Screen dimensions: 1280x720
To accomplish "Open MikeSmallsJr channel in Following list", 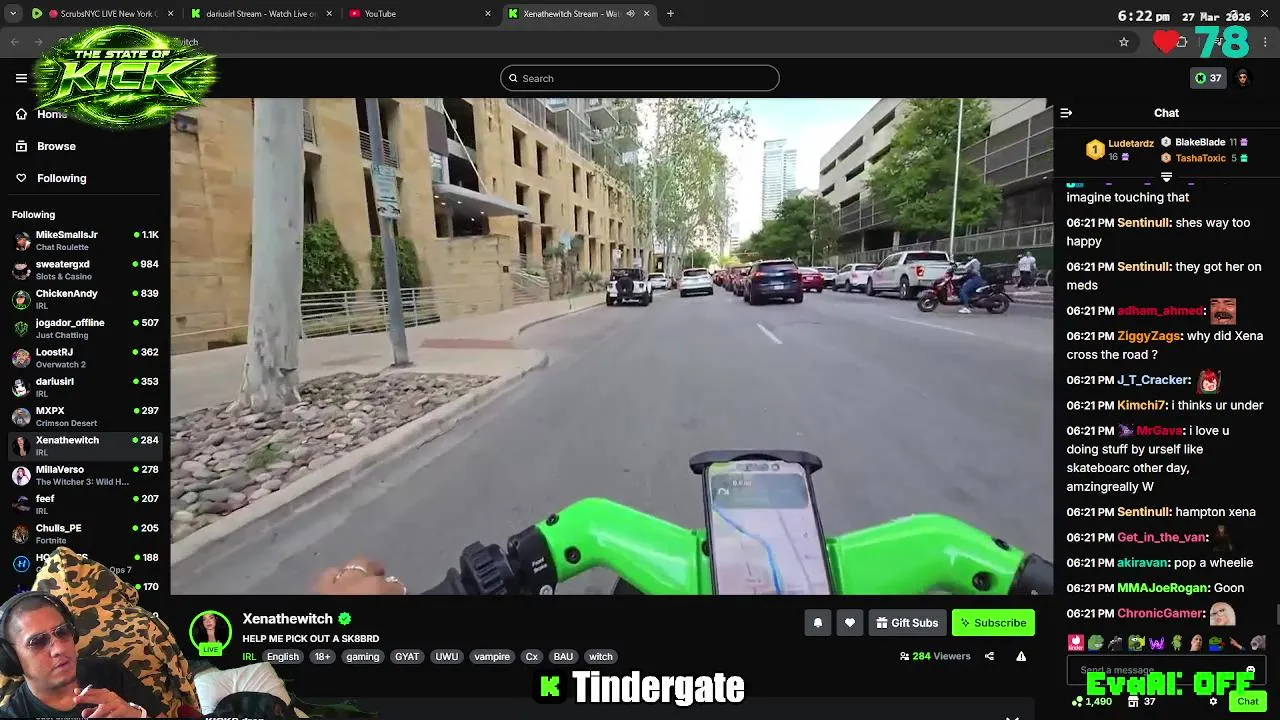I will [85, 240].
